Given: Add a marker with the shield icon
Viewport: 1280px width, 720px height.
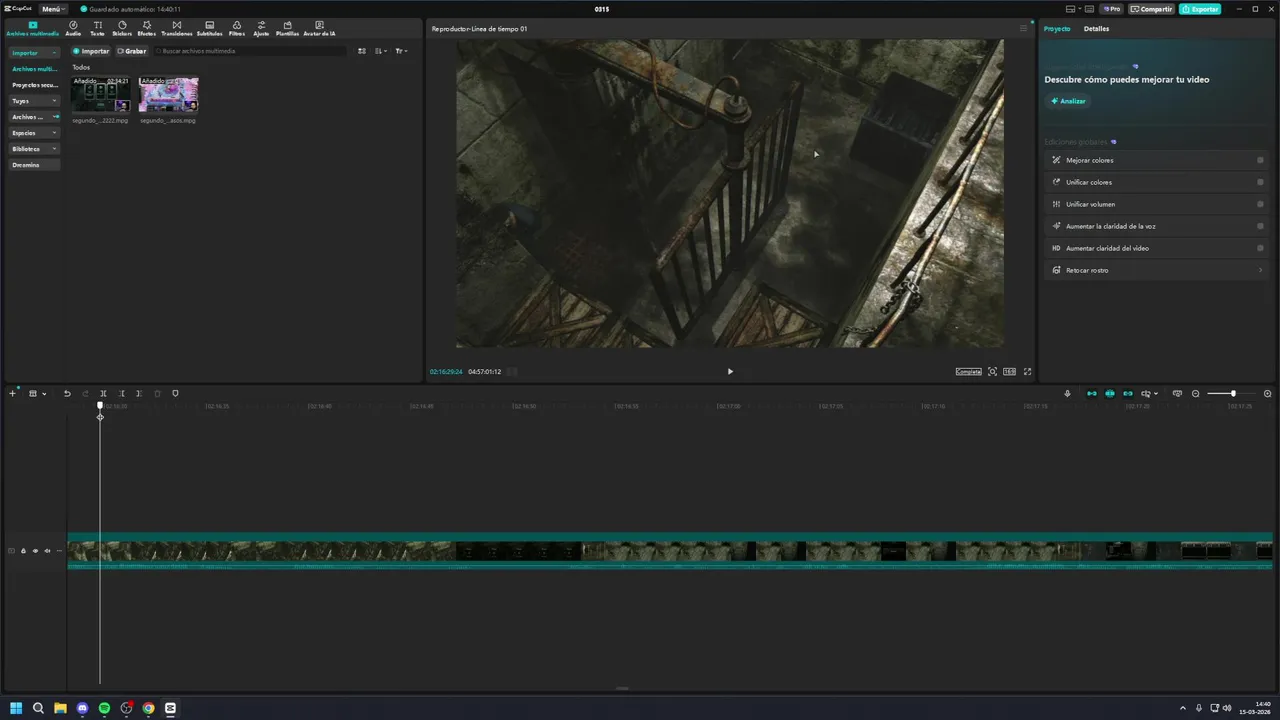Looking at the screenshot, I should [x=175, y=394].
